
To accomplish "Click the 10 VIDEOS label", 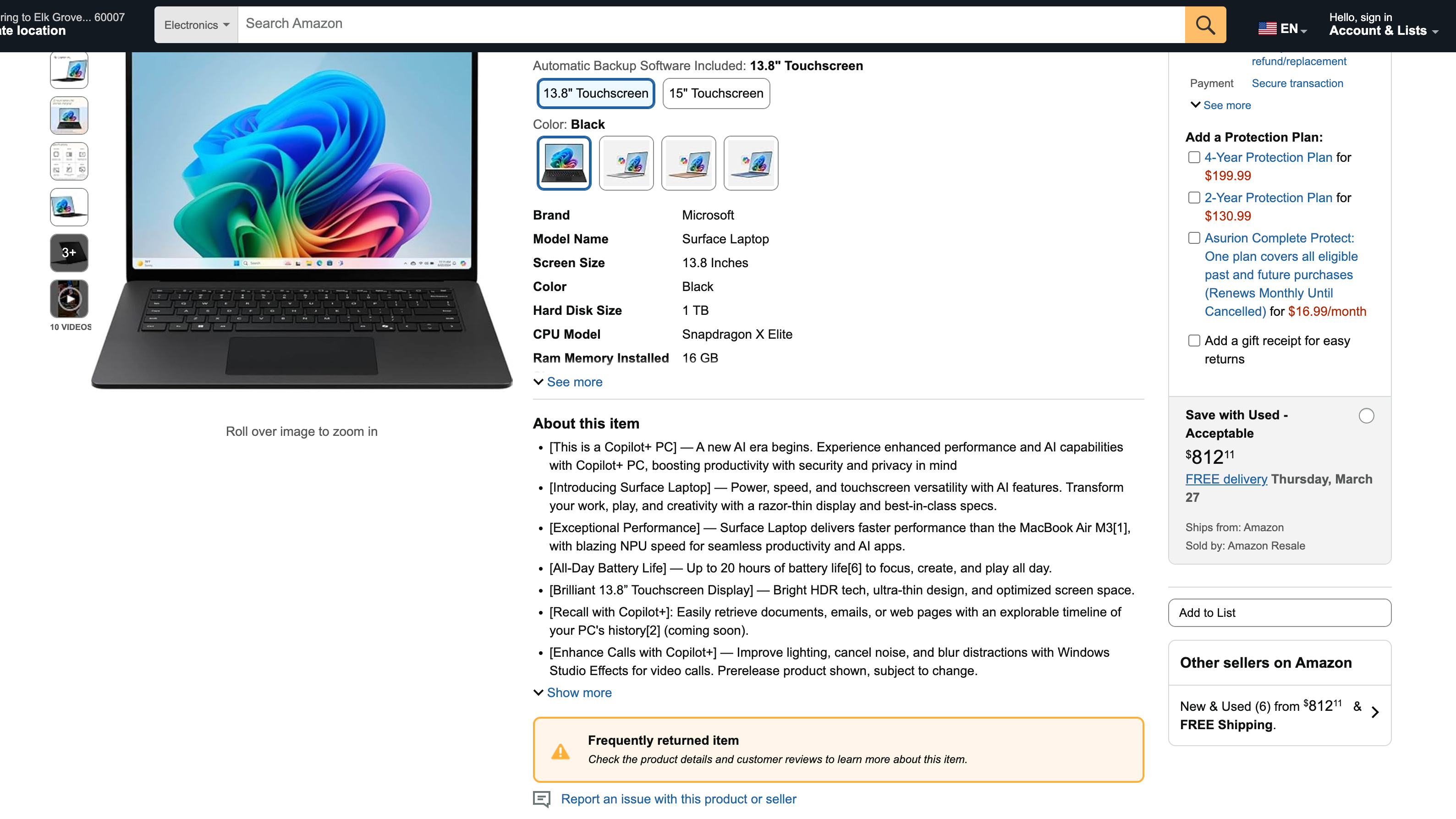I will pos(71,327).
